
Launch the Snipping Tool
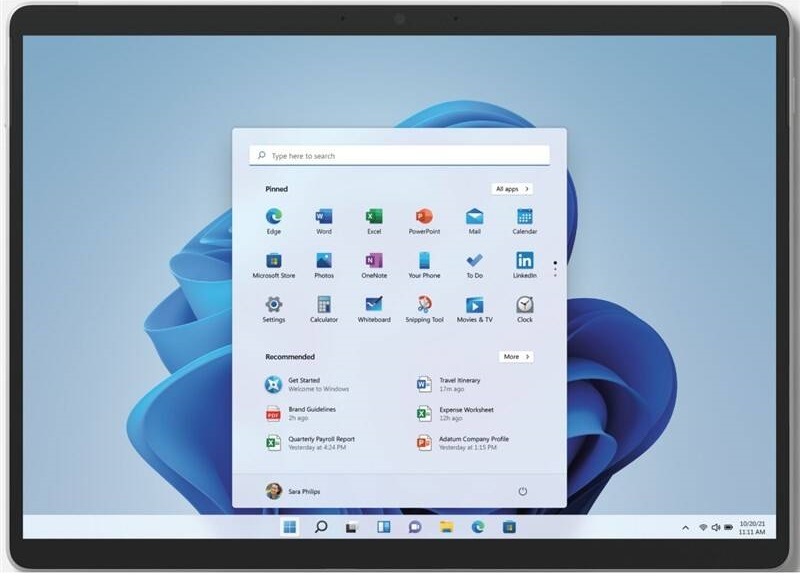(x=424, y=309)
